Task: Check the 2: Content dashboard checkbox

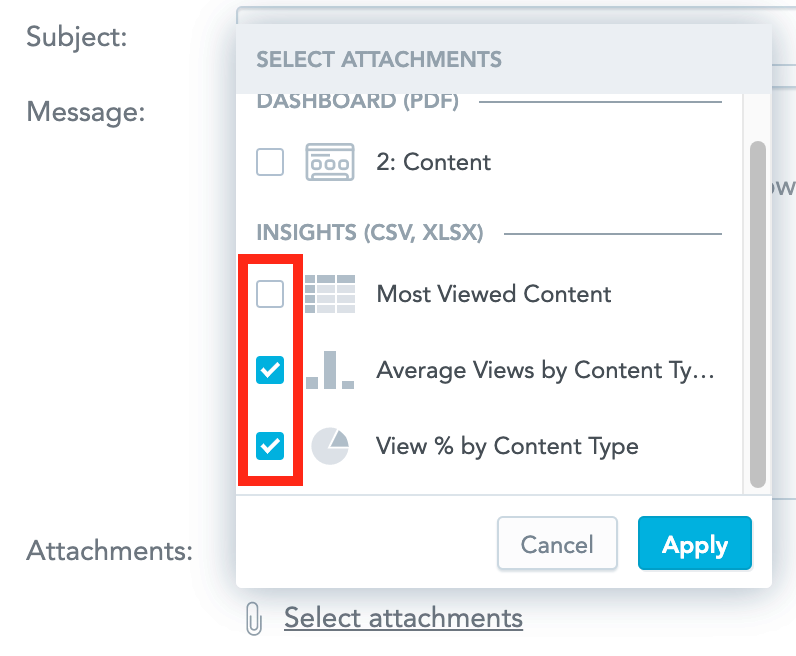Action: pyautogui.click(x=270, y=162)
